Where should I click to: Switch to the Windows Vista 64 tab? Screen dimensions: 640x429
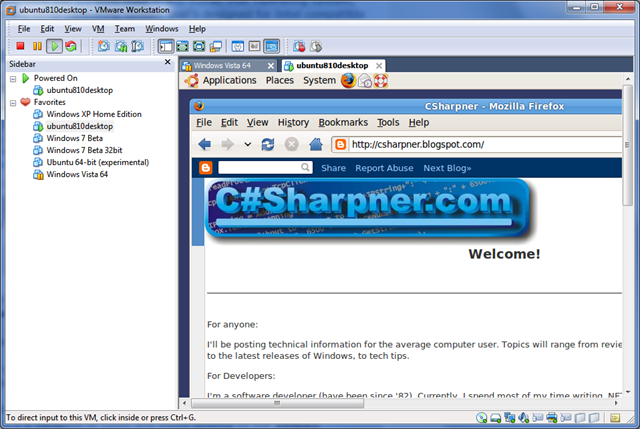pos(222,66)
